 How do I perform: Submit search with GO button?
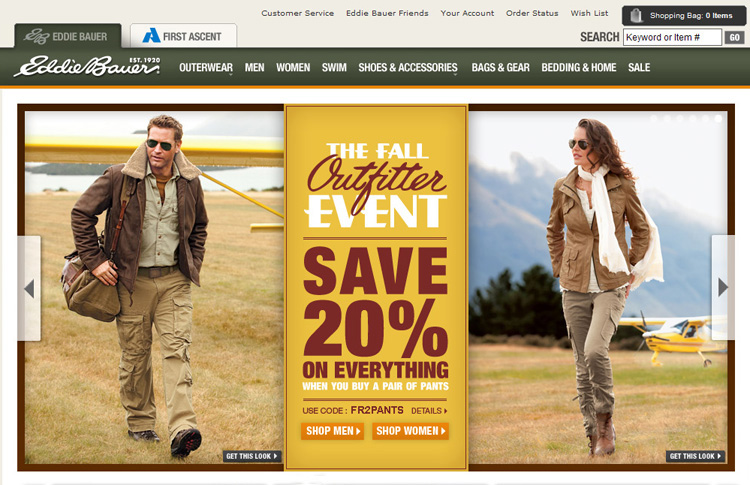point(734,37)
